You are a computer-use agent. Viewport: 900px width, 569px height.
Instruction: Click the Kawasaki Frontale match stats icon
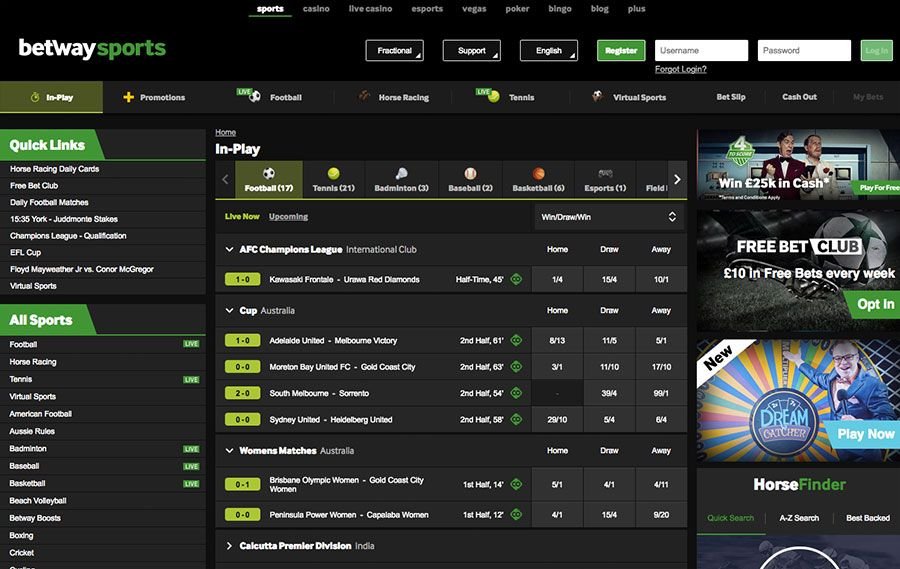click(517, 280)
